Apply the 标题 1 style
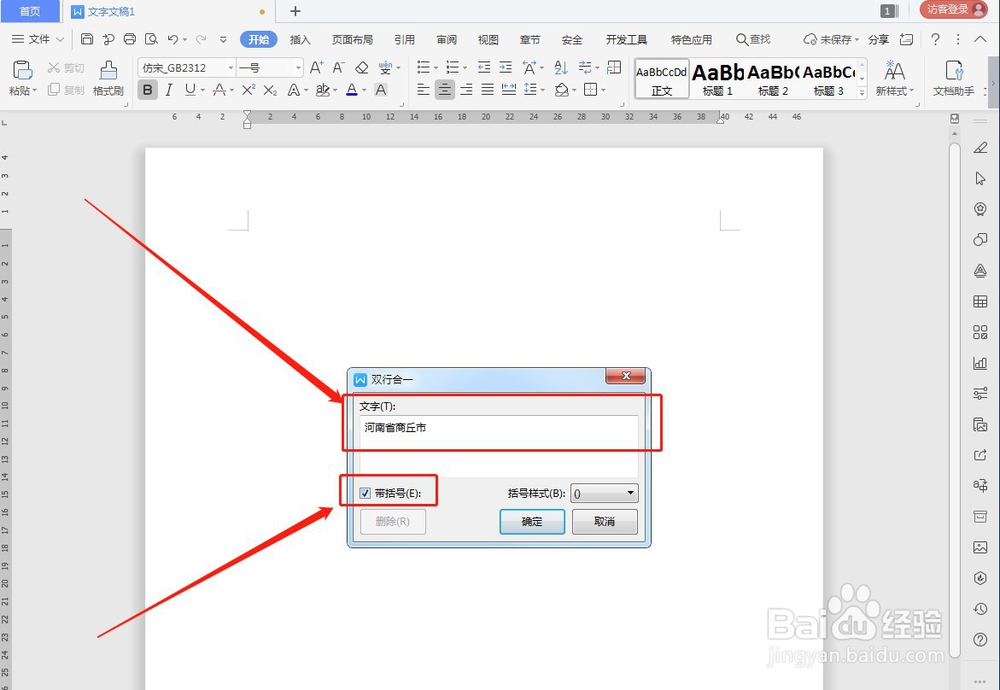This screenshot has width=1000, height=690. [718, 79]
